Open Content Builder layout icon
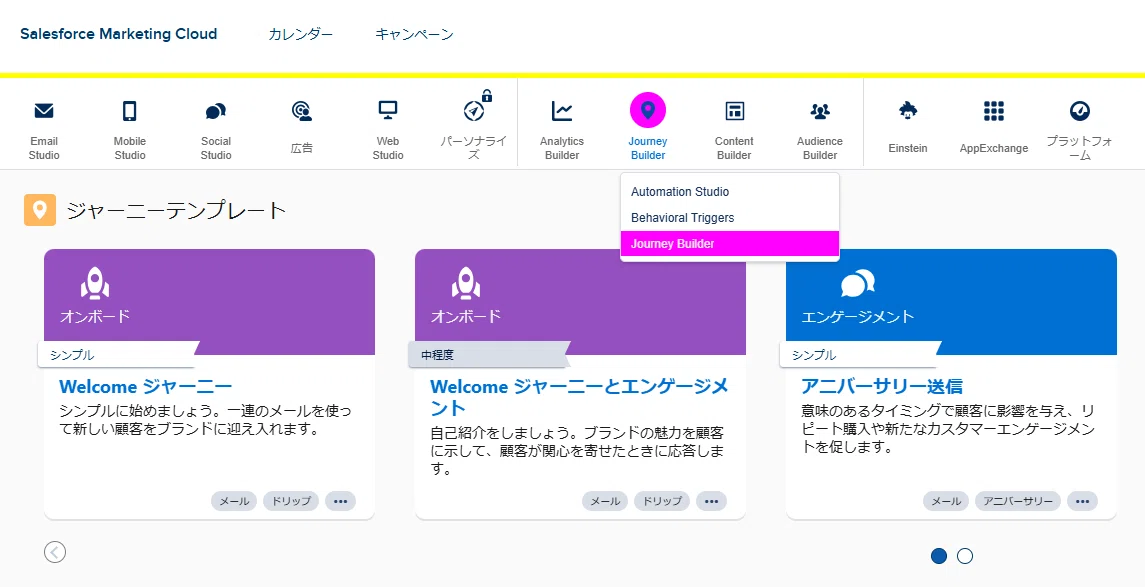This screenshot has height=587, width=1145. [734, 111]
